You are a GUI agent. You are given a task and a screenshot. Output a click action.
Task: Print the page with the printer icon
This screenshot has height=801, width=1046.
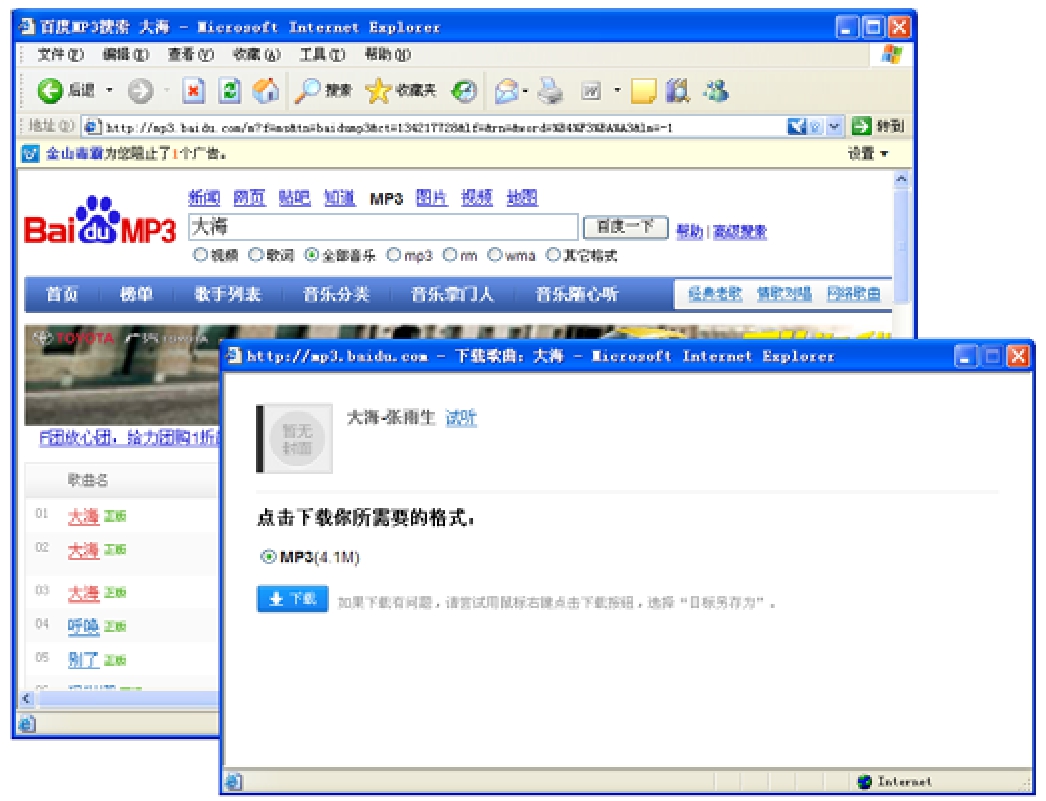(x=551, y=91)
